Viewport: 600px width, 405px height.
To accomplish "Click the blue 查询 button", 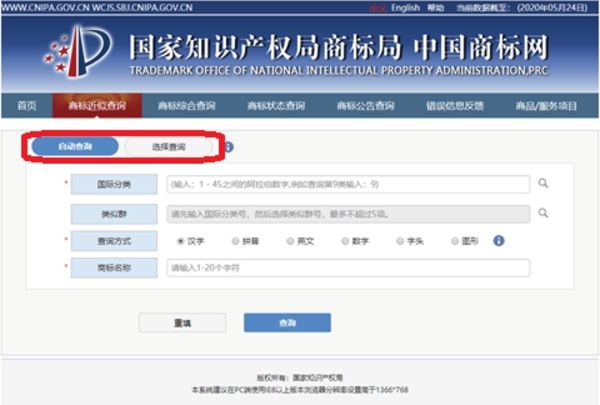I will click(287, 323).
